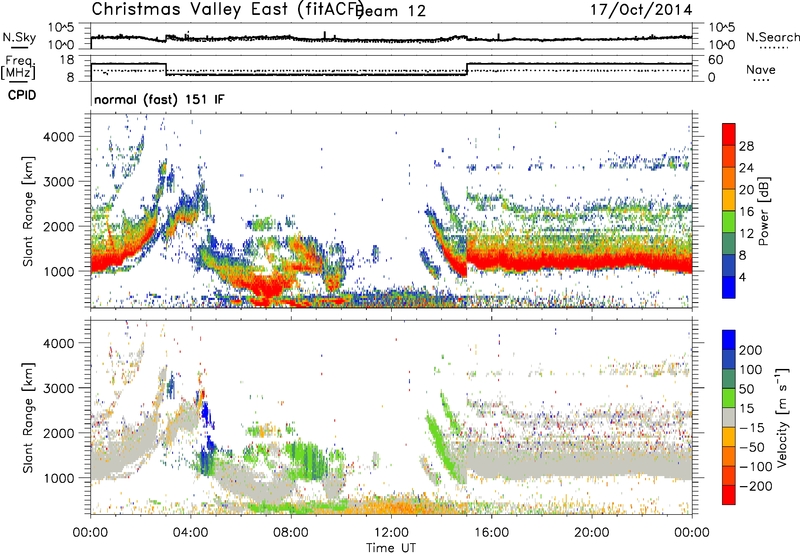
Task: Pick the red bottom segment of Velocity color bar
Action: [729, 495]
